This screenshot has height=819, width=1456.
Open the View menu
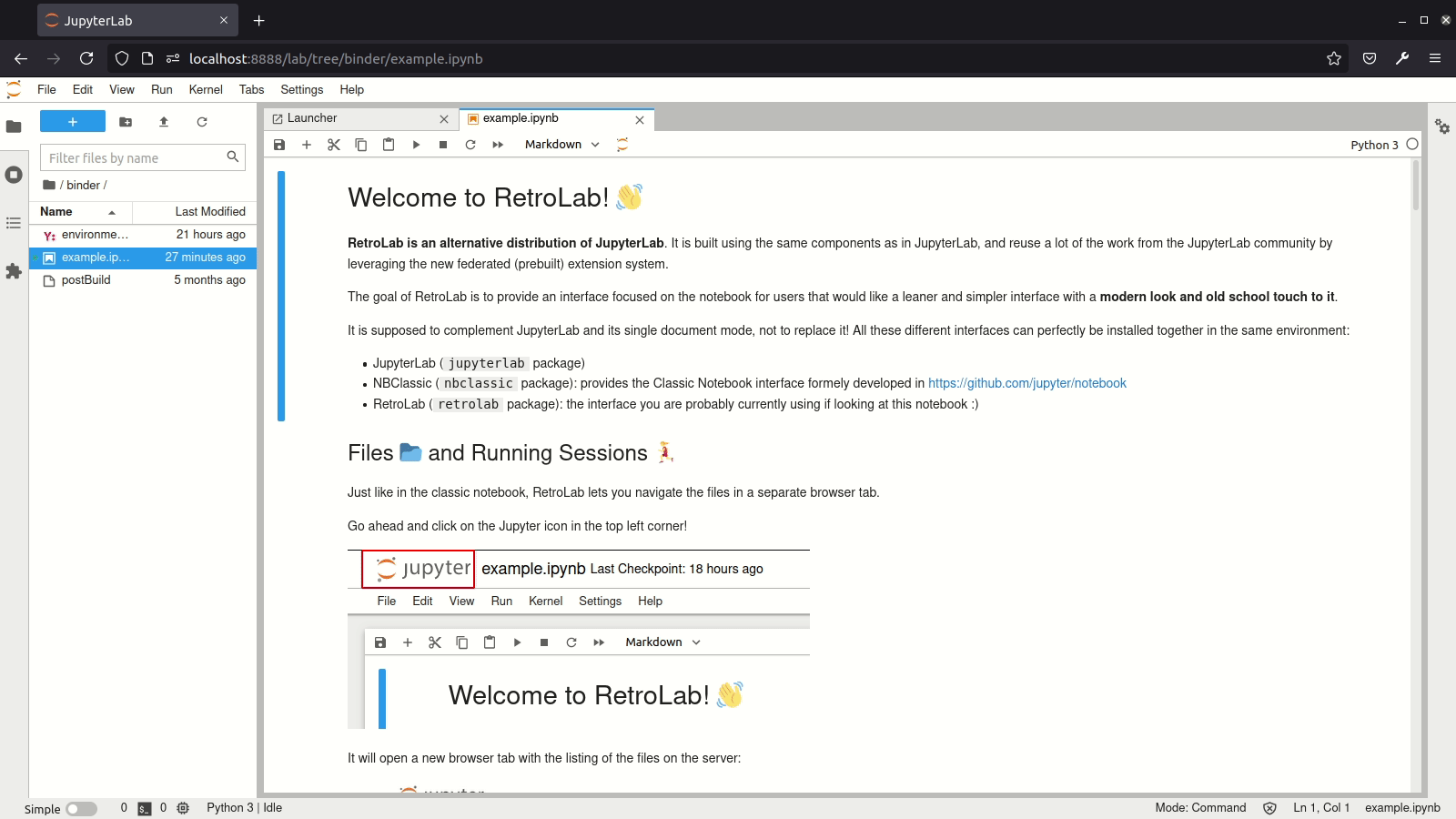point(122,89)
